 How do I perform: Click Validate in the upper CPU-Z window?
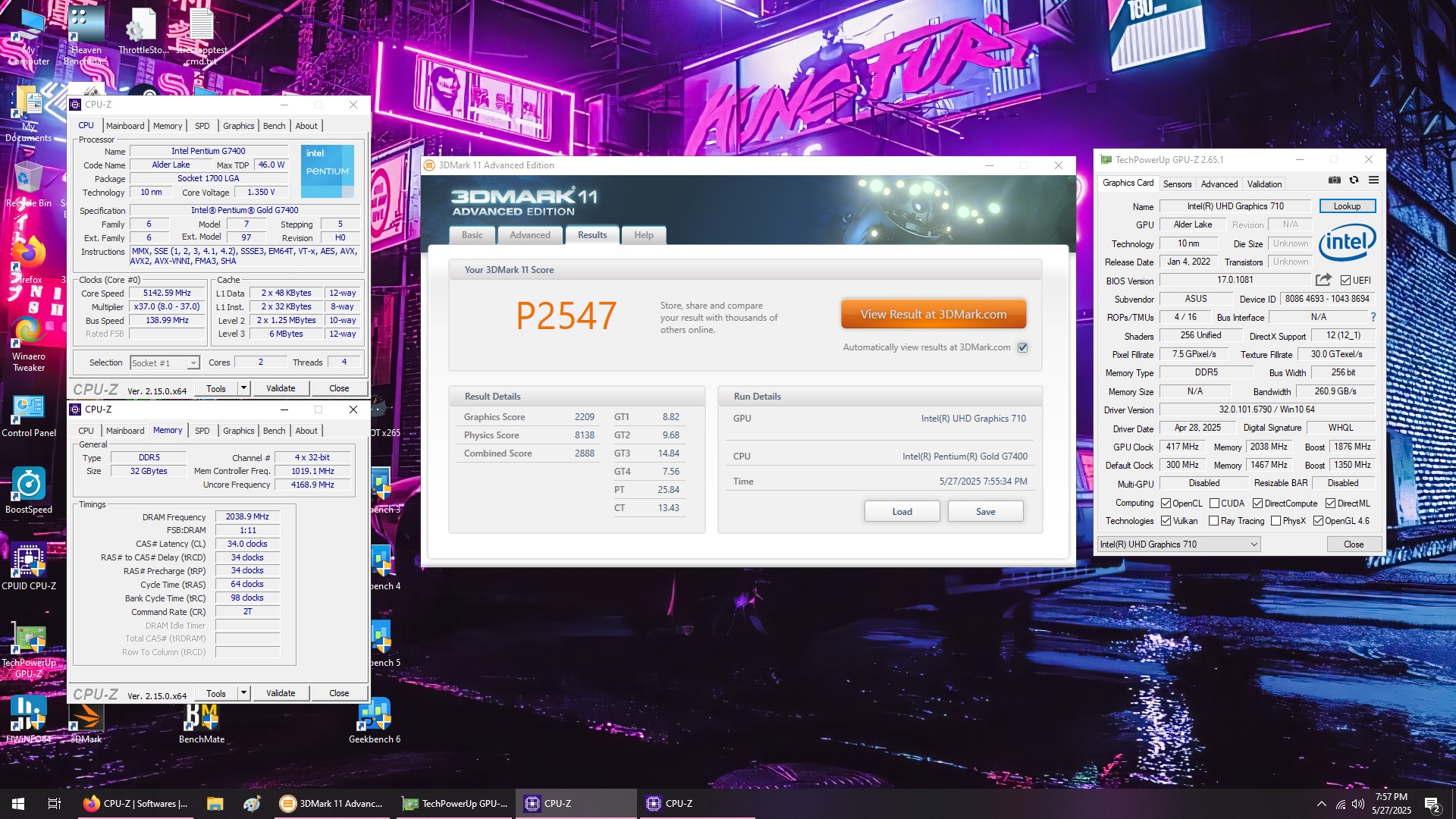281,388
